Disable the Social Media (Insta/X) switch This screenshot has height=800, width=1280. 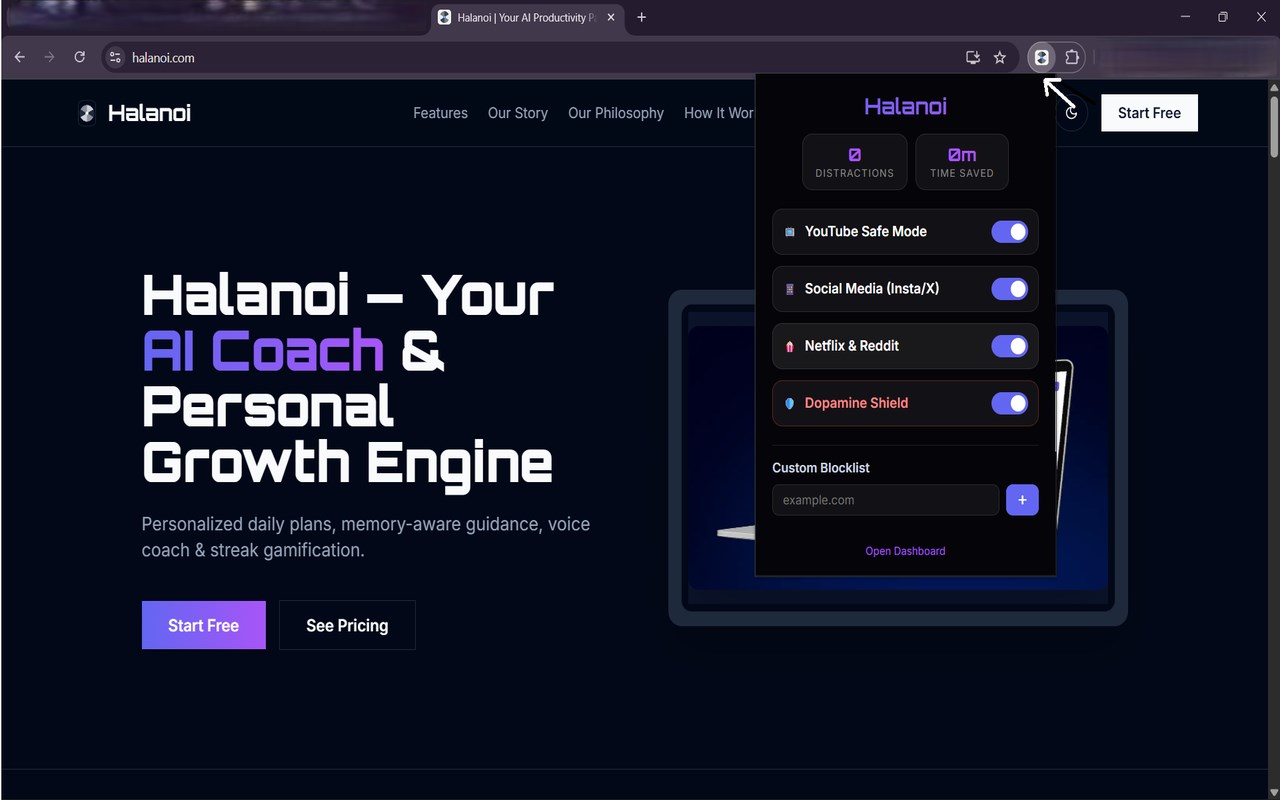click(x=1009, y=289)
